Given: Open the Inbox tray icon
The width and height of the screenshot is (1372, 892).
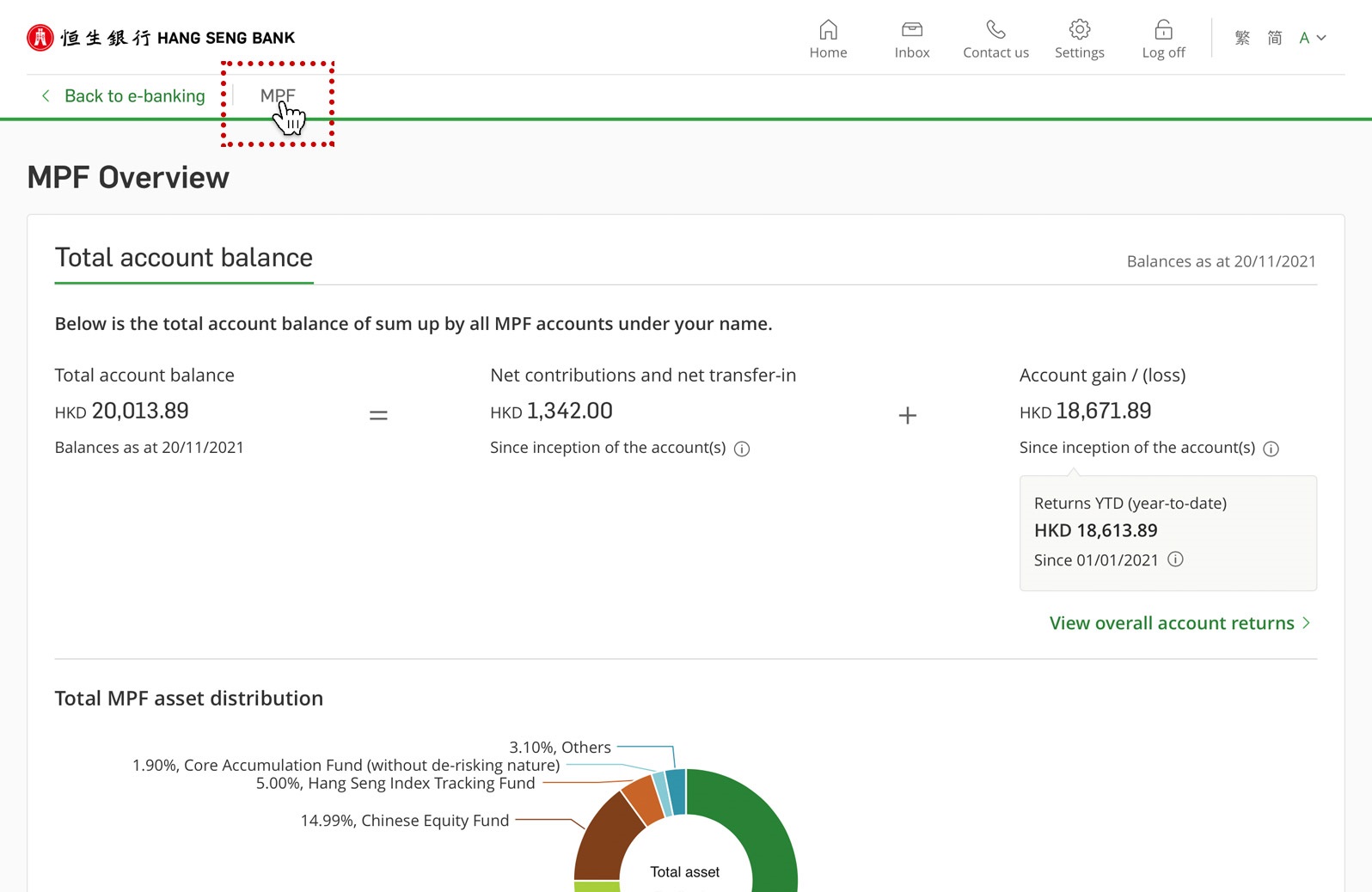Looking at the screenshot, I should coord(912,30).
